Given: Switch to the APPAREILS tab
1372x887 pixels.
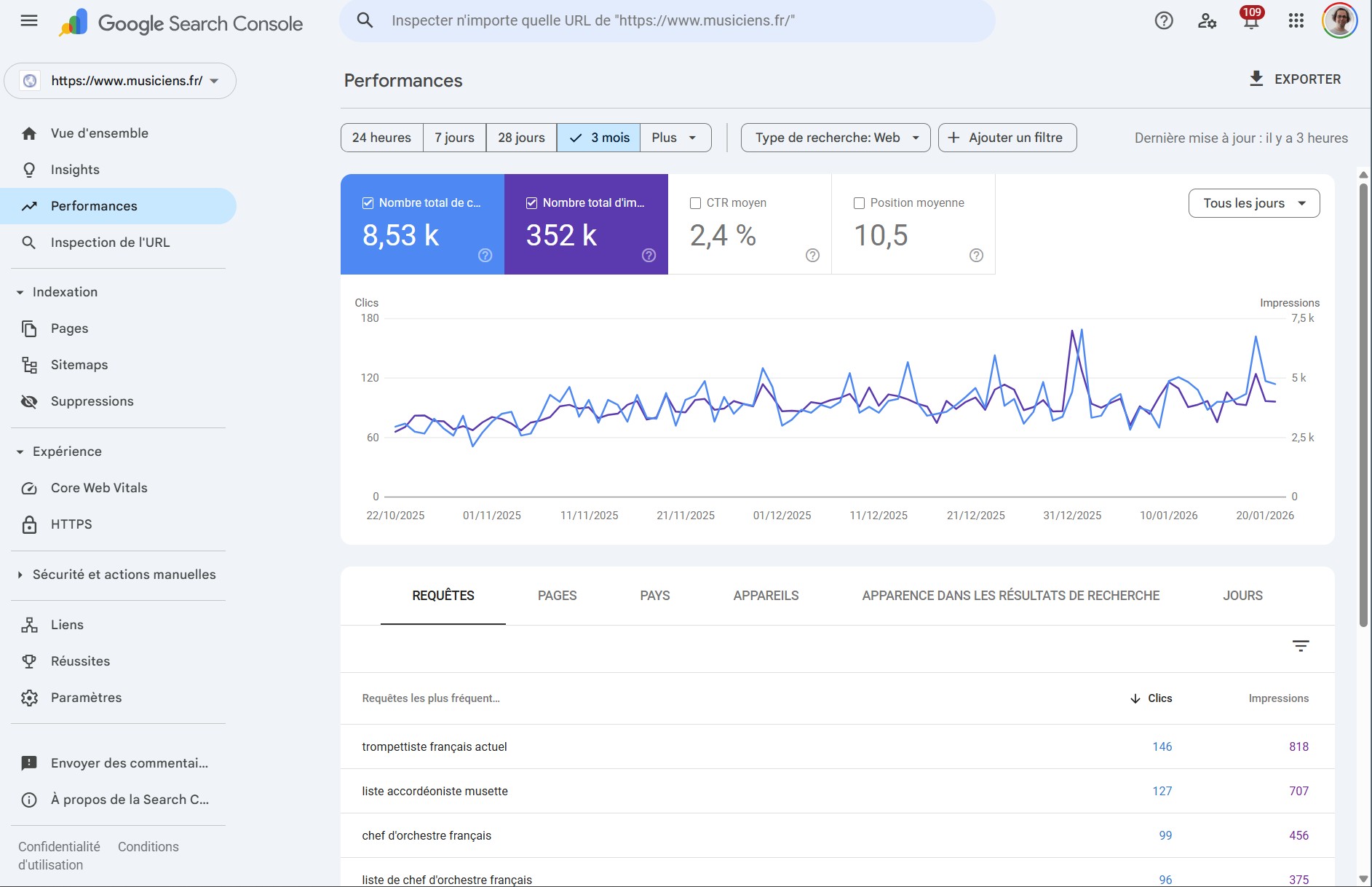Looking at the screenshot, I should coord(766,596).
